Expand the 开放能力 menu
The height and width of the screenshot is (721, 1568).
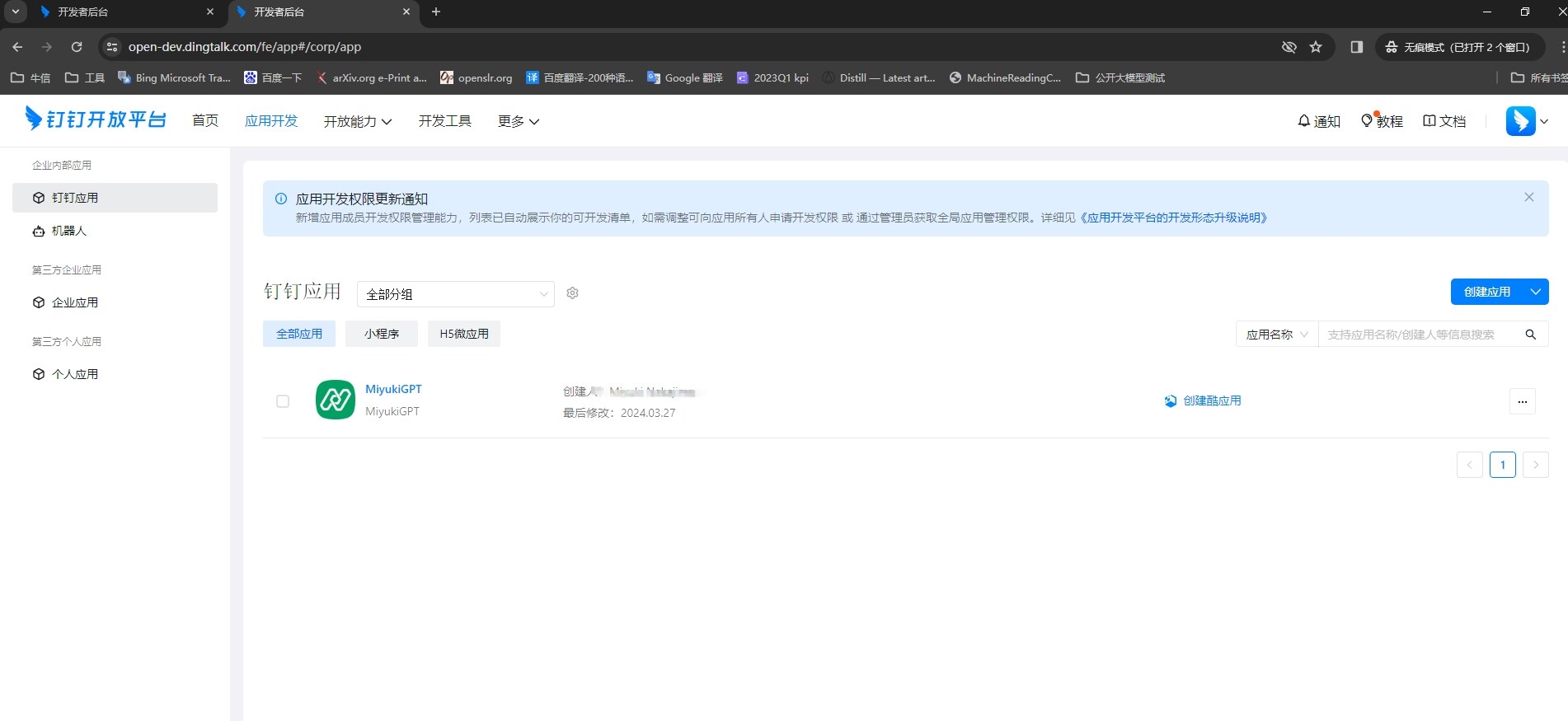coord(357,121)
